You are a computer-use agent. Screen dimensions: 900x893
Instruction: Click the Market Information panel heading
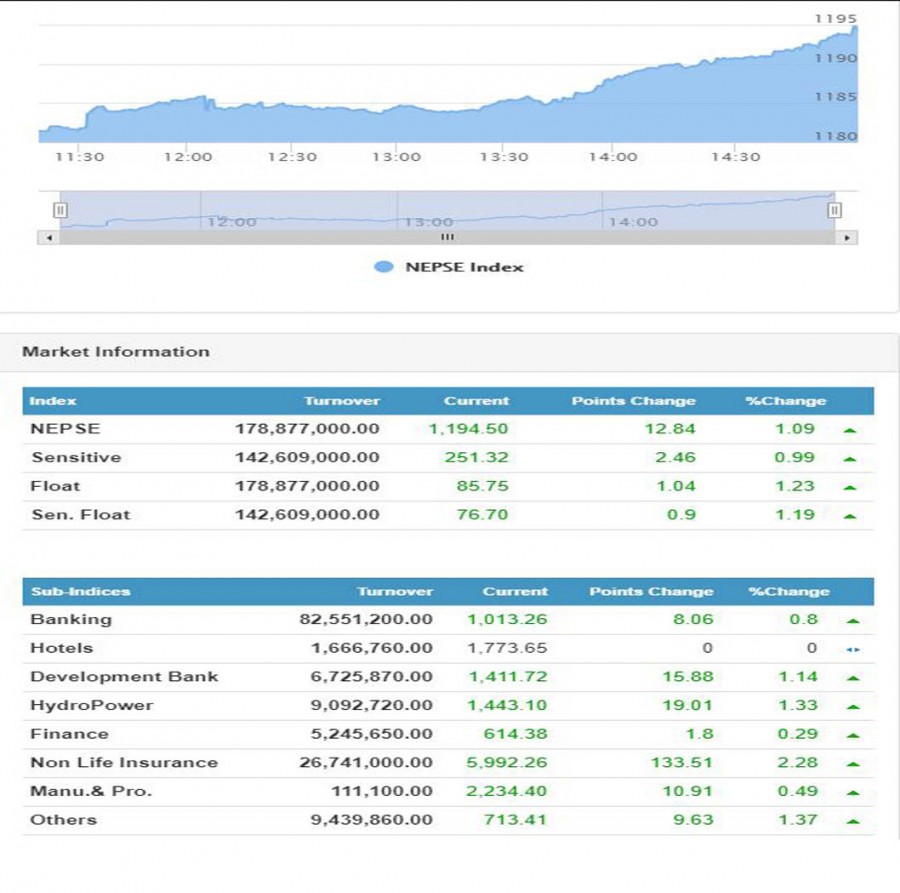coord(116,352)
